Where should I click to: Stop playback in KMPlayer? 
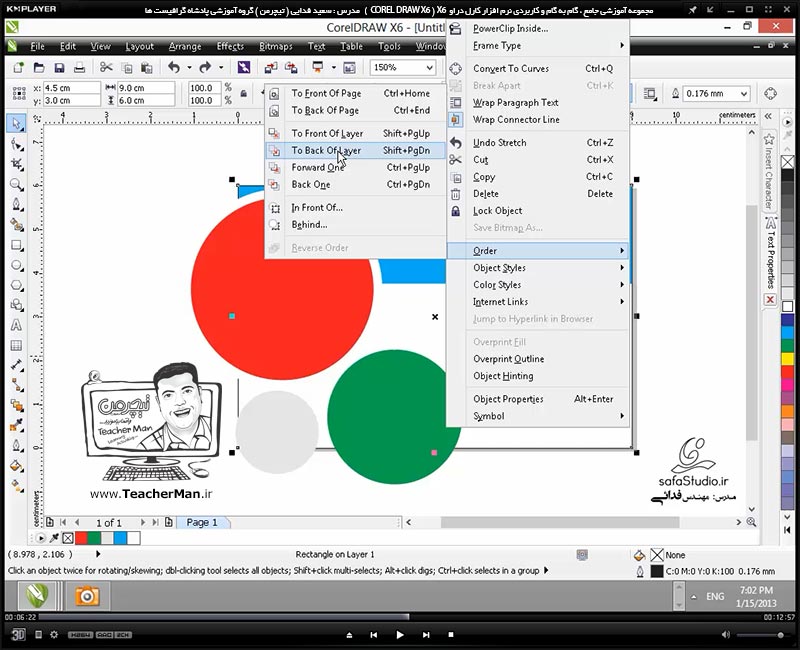tap(451, 635)
